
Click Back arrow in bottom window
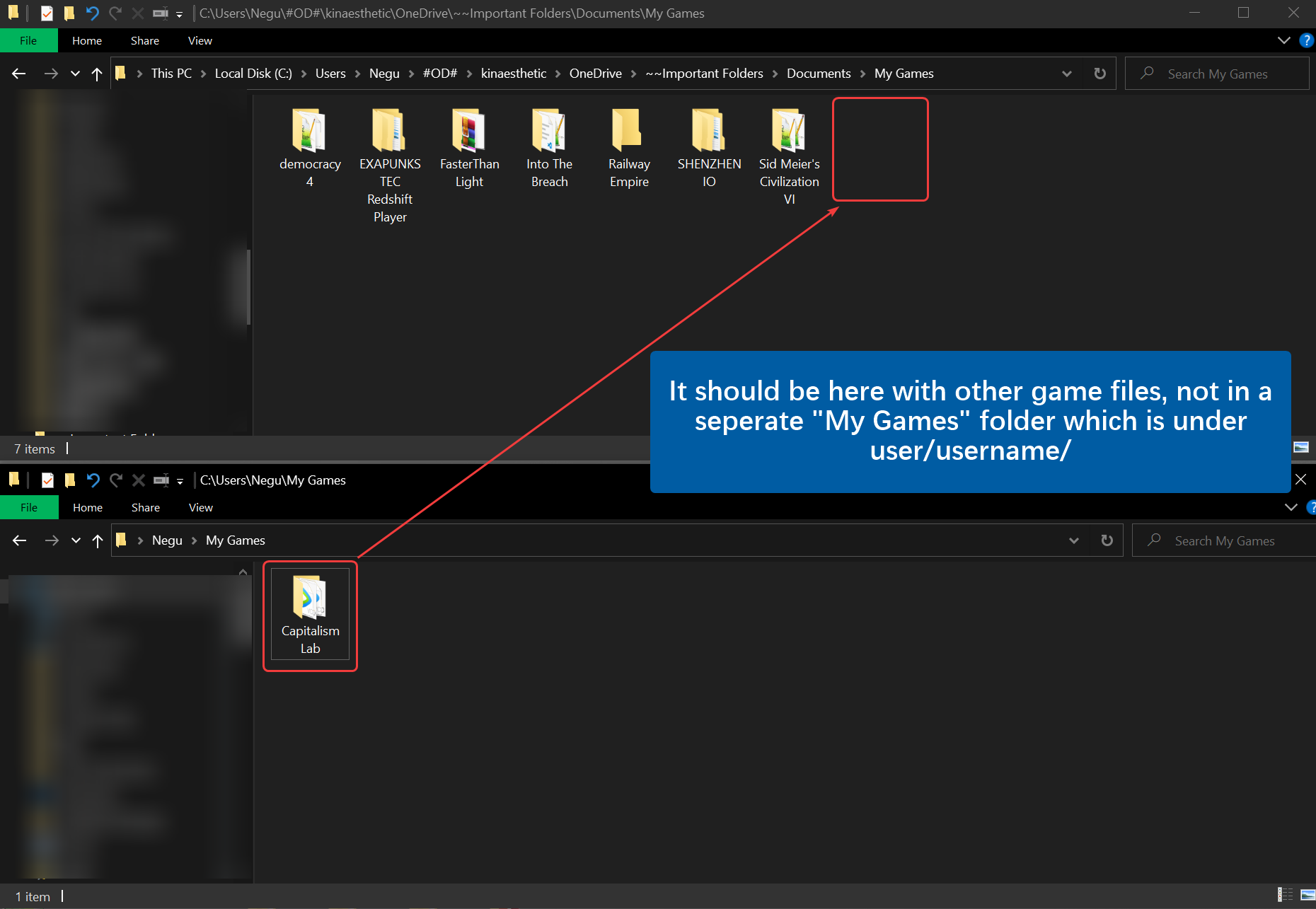pyautogui.click(x=20, y=540)
